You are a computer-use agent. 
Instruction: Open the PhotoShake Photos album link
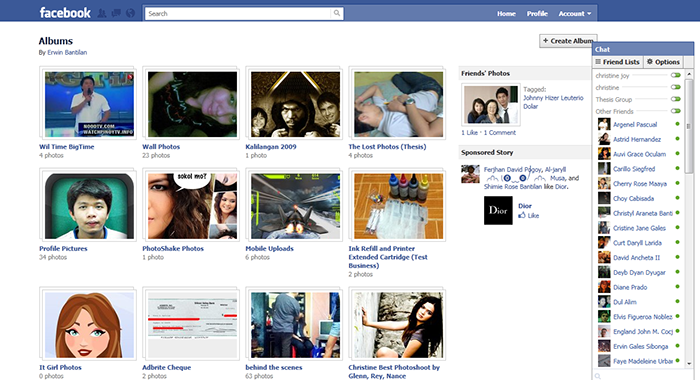click(x=173, y=248)
